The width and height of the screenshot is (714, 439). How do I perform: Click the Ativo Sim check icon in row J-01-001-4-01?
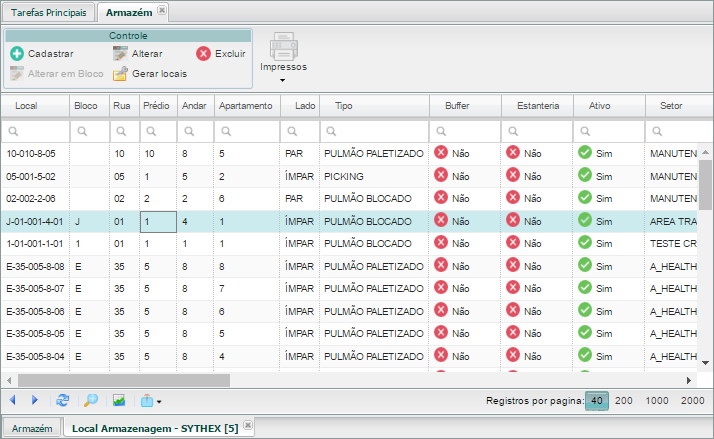click(x=585, y=220)
